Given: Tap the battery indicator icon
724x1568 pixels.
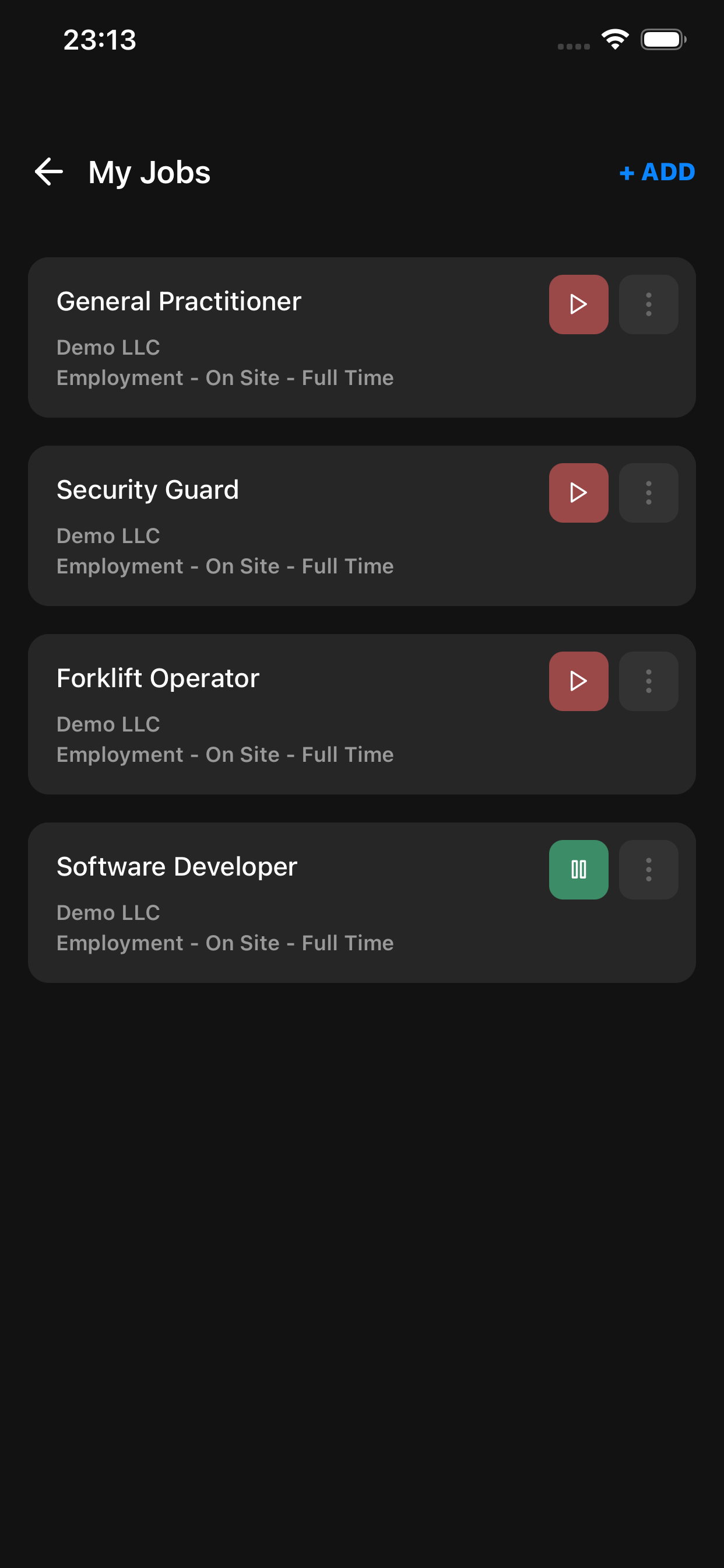Looking at the screenshot, I should 663,40.
